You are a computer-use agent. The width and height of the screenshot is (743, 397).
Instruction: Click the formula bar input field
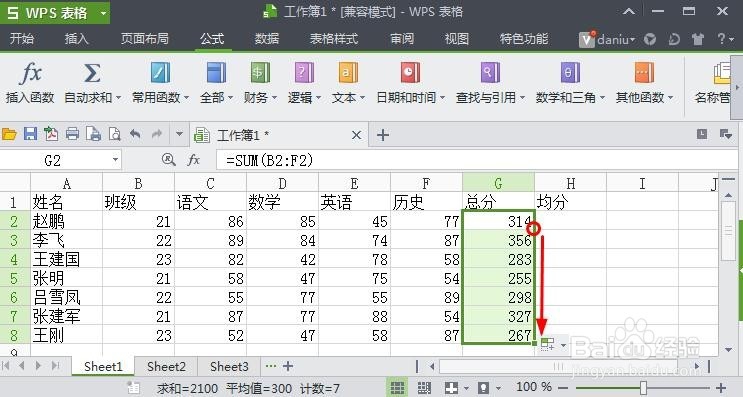476,160
